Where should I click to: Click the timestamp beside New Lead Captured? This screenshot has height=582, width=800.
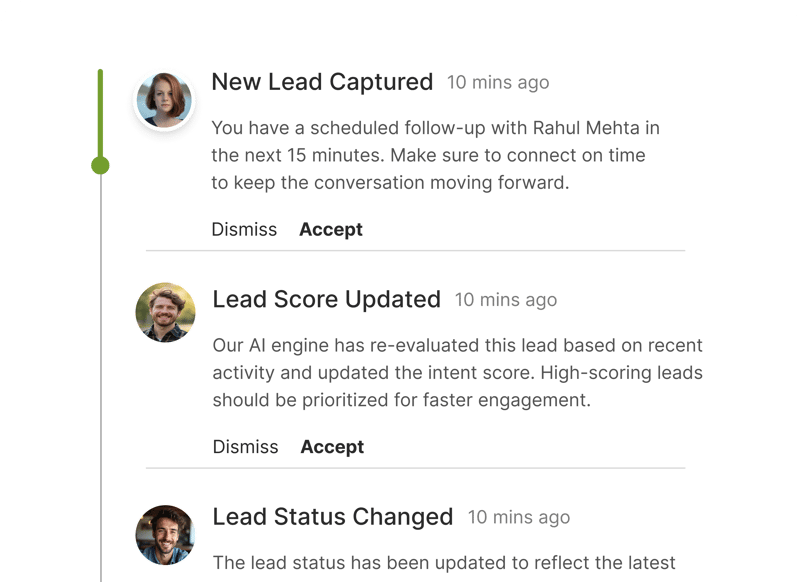pos(498,83)
